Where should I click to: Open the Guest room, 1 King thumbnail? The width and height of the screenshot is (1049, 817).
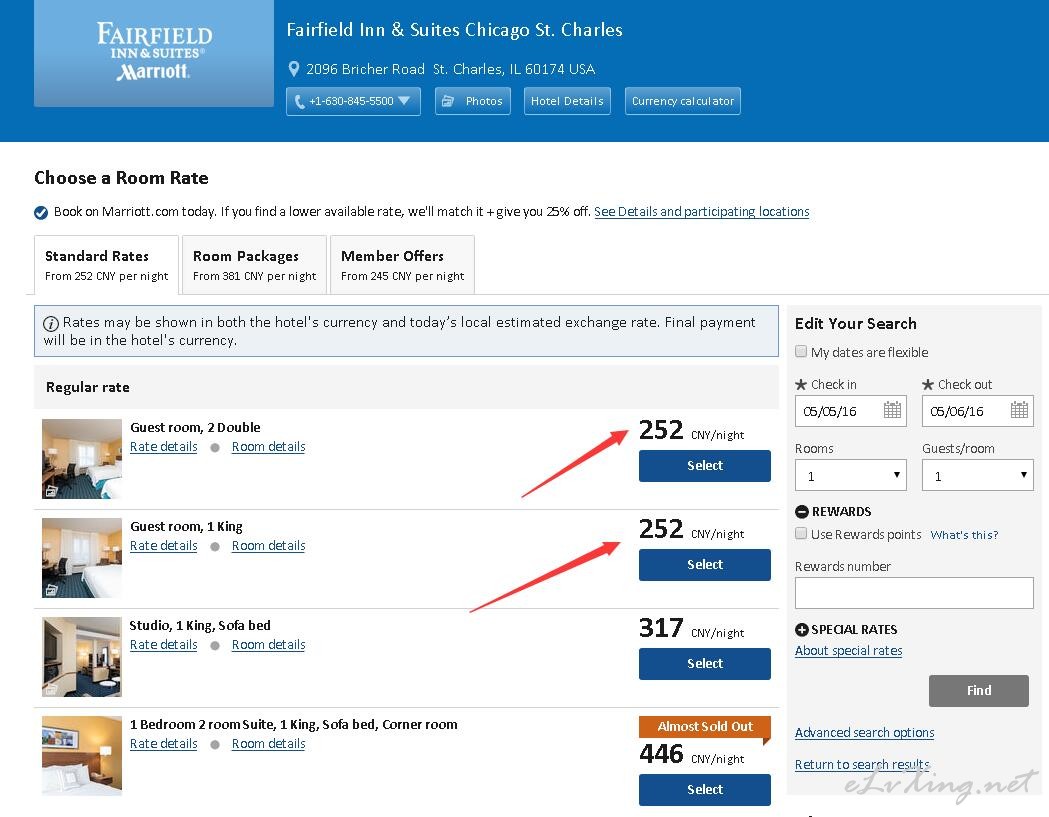point(82,557)
